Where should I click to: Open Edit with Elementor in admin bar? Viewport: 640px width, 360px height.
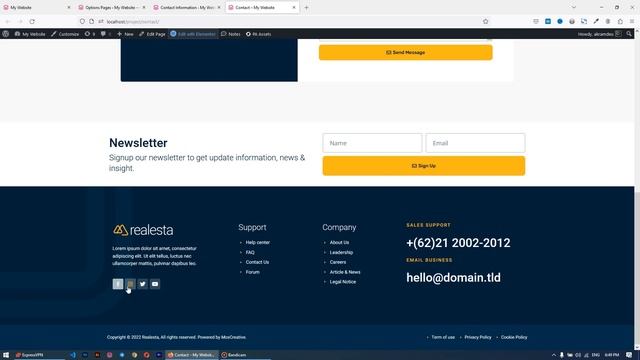point(193,34)
